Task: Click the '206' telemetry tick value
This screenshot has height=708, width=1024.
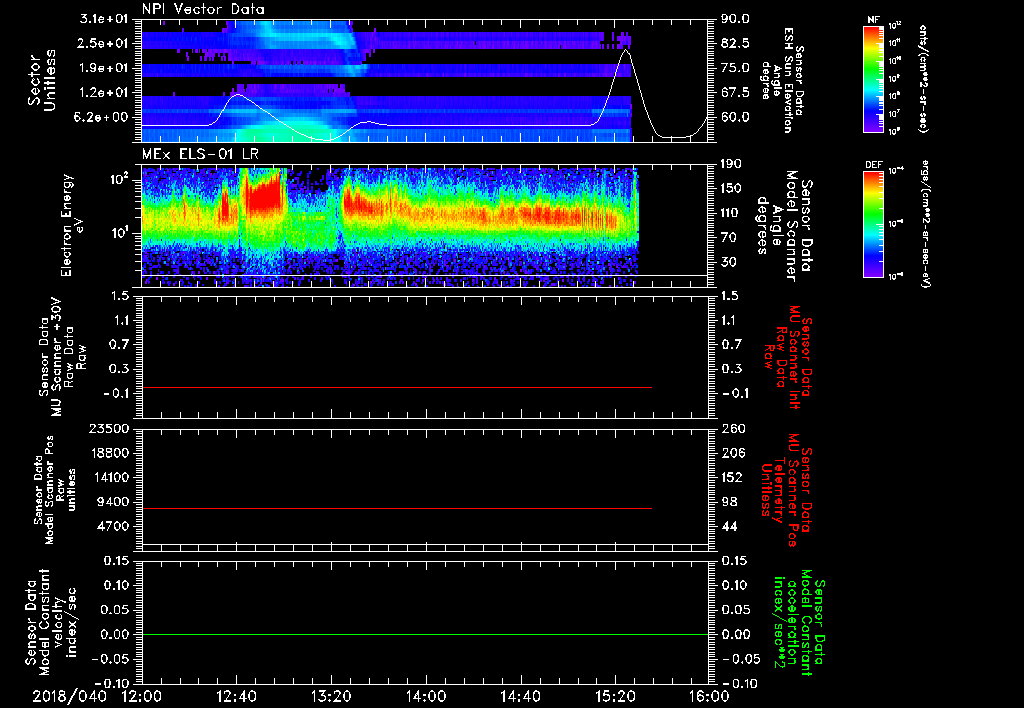Action: pyautogui.click(x=733, y=453)
